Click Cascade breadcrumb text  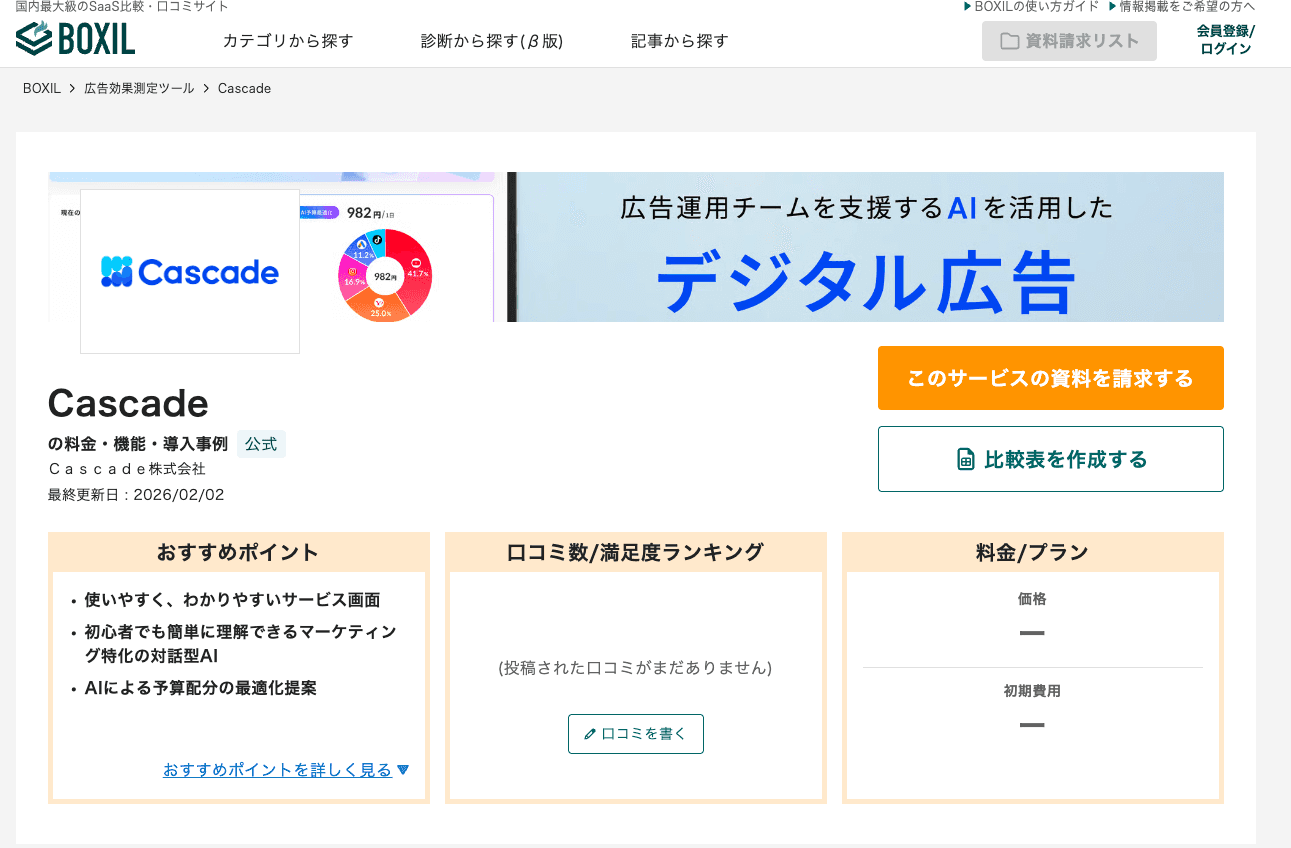(x=244, y=88)
